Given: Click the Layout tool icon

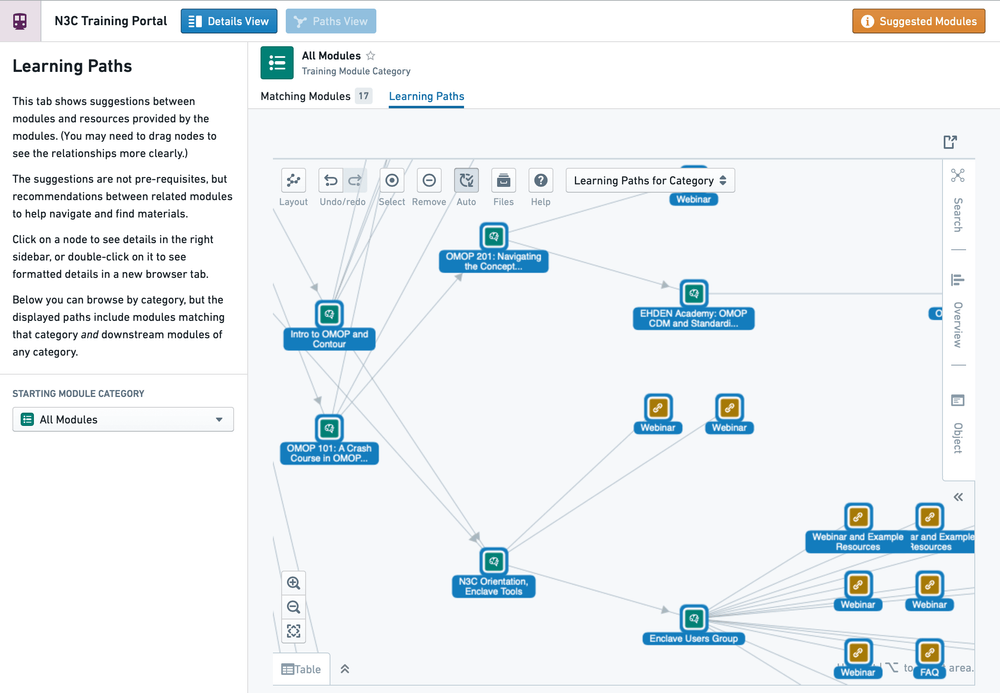Looking at the screenshot, I should click(293, 181).
